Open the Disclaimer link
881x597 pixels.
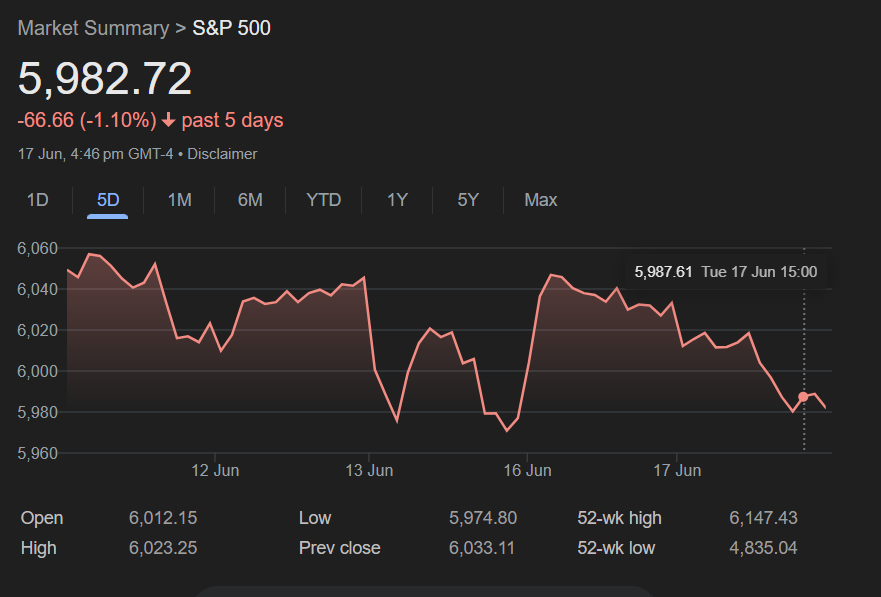coord(222,154)
